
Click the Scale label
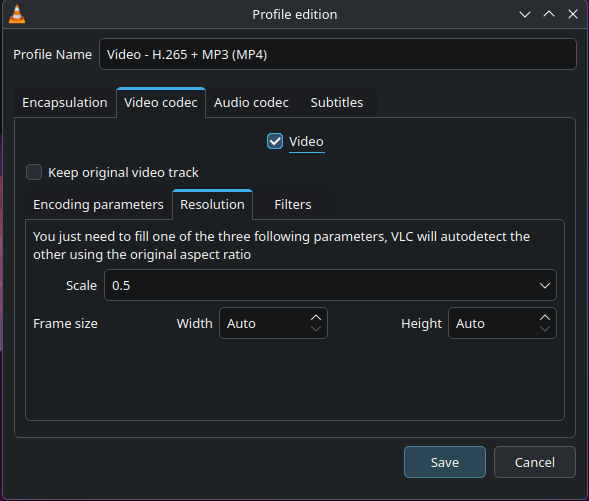(81, 285)
